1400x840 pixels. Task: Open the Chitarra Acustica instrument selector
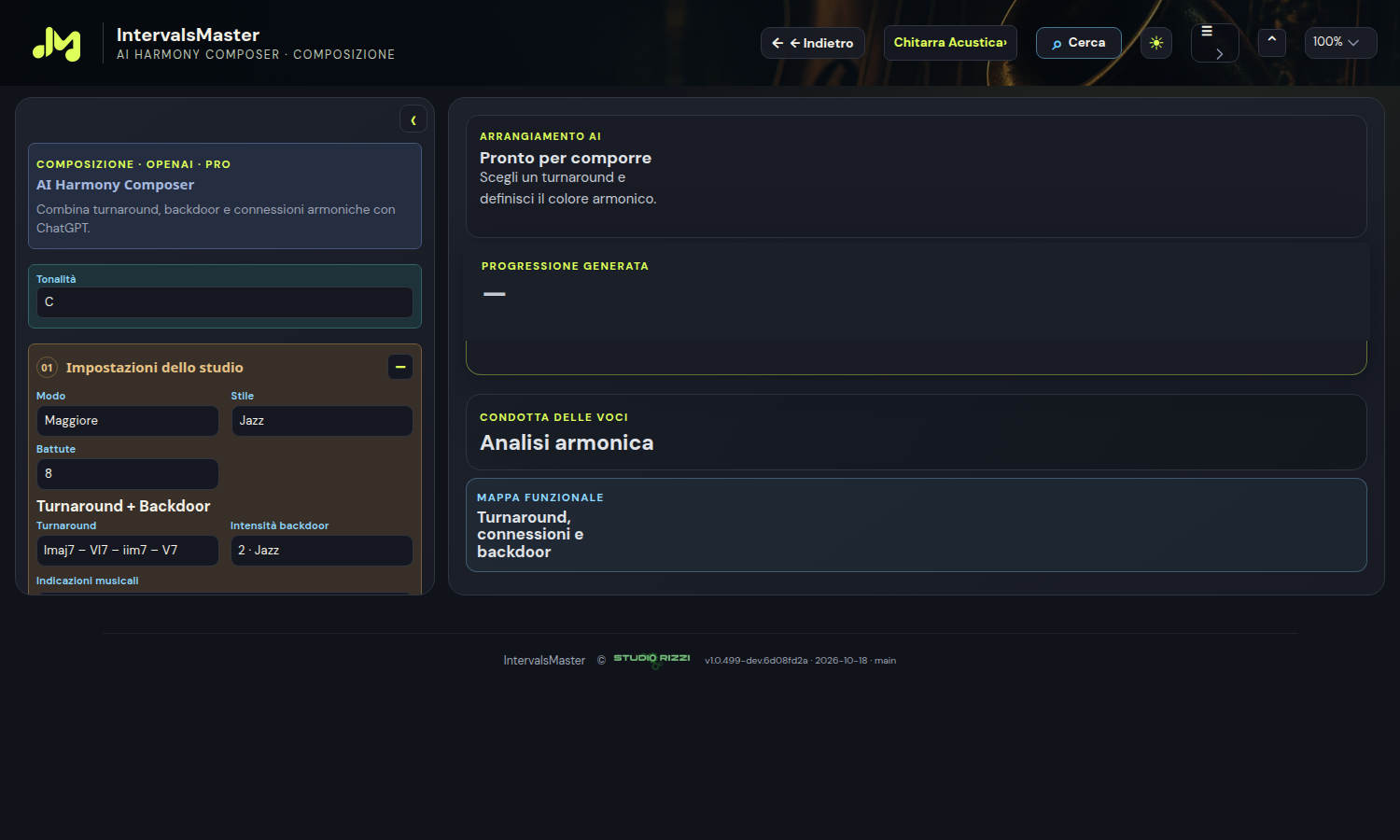[x=950, y=43]
